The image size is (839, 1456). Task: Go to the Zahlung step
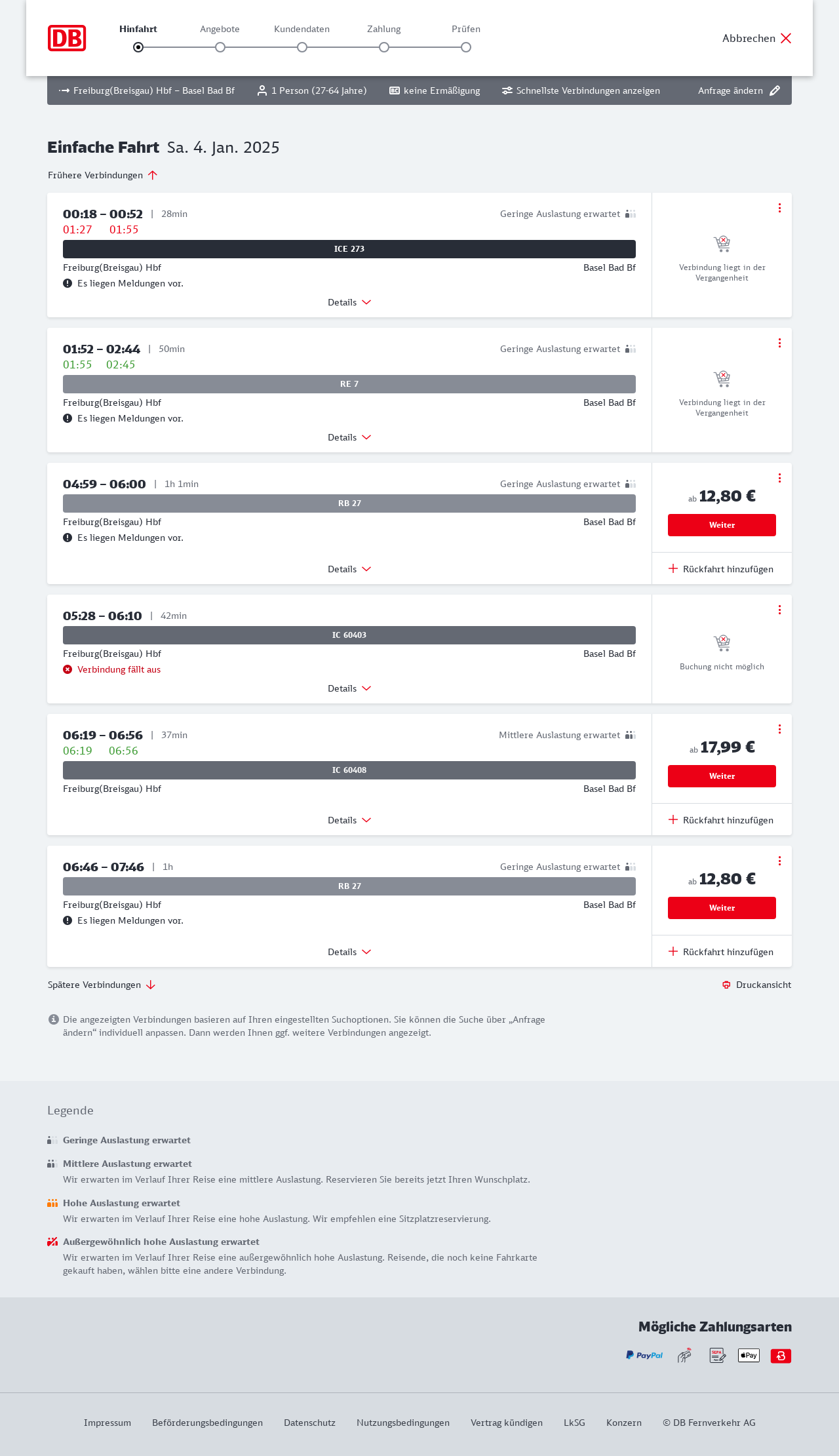pyautogui.click(x=384, y=47)
